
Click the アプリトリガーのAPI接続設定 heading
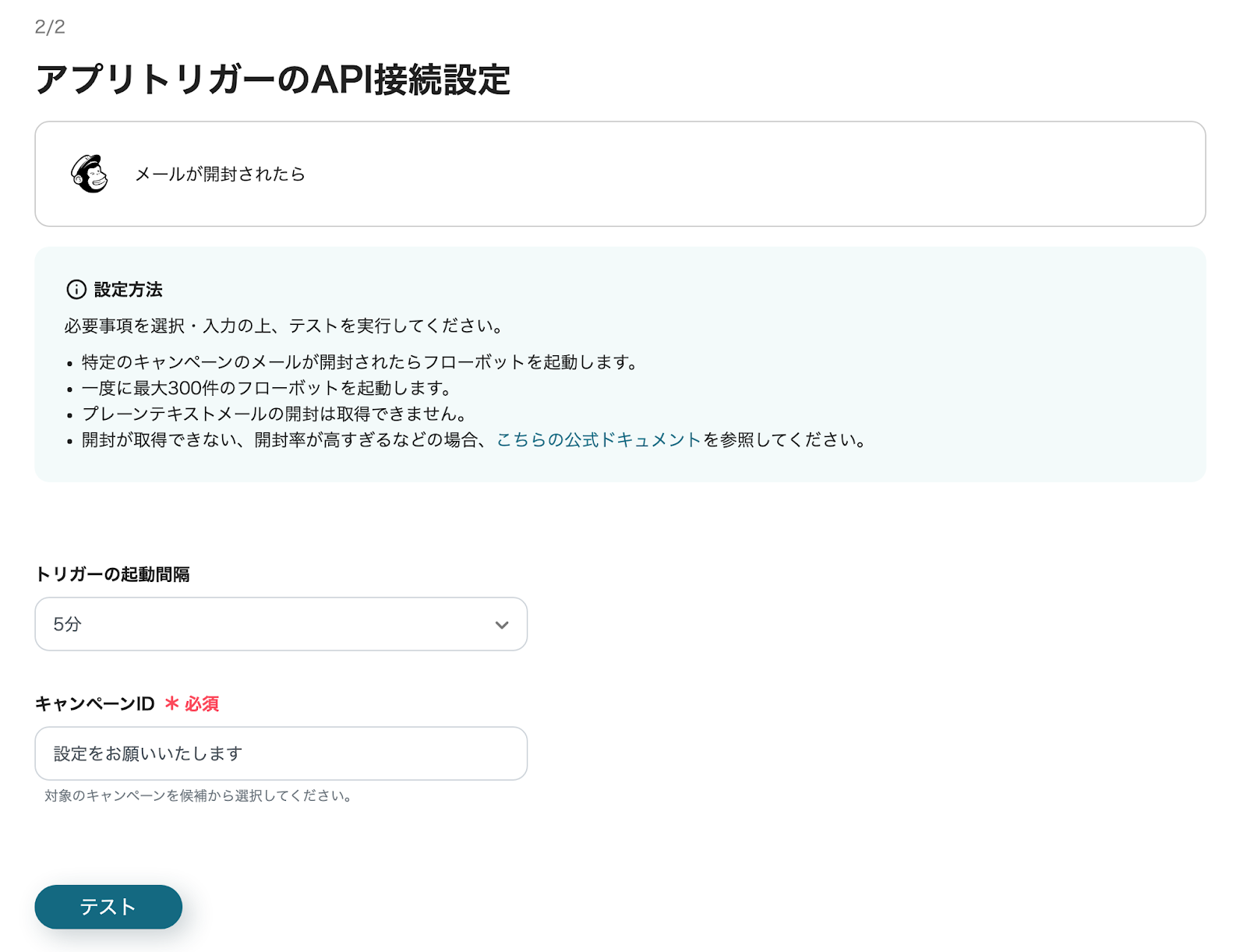[273, 80]
